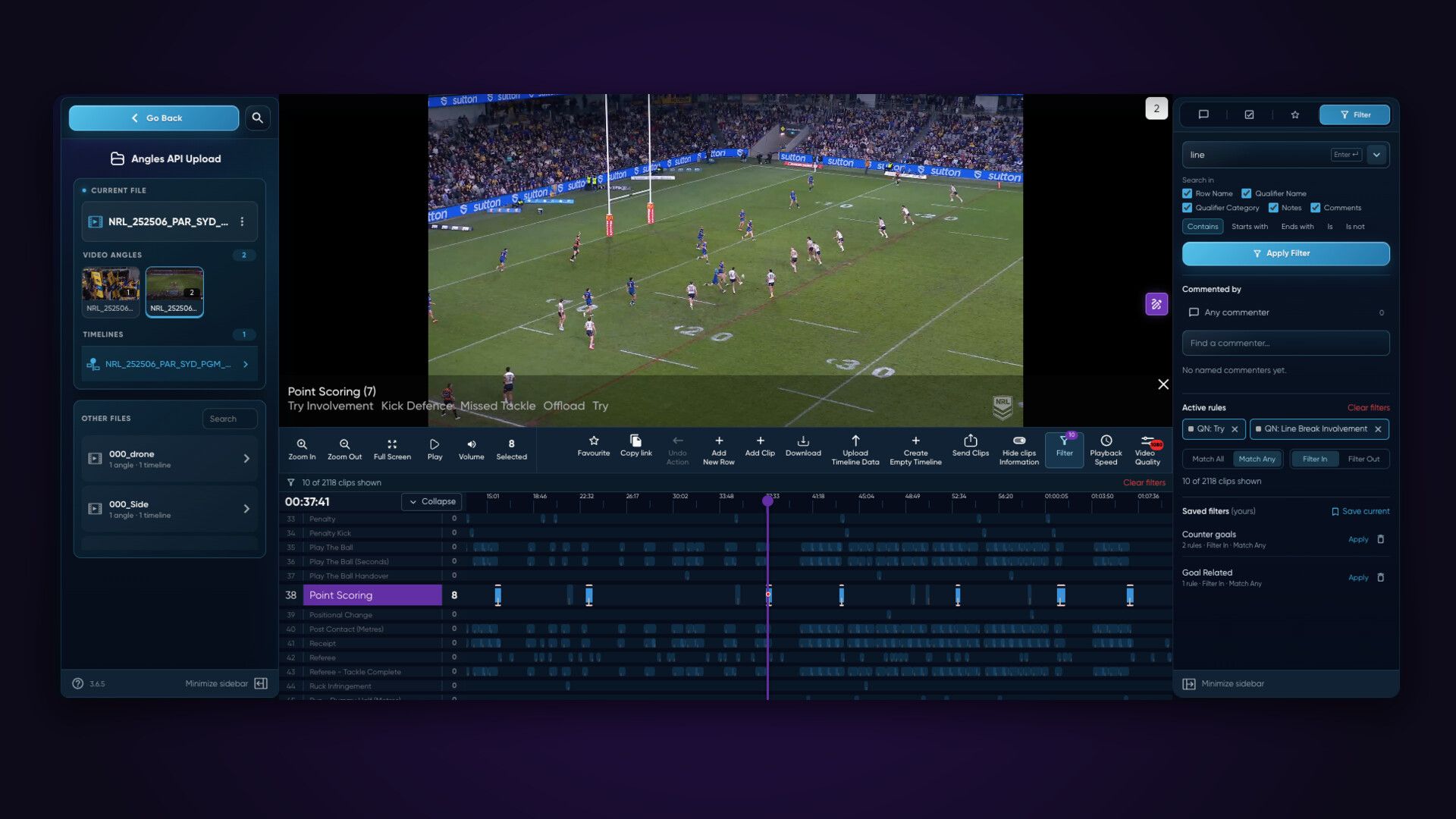The height and width of the screenshot is (819, 1456).
Task: Go Back to the previous screen
Action: pos(154,118)
